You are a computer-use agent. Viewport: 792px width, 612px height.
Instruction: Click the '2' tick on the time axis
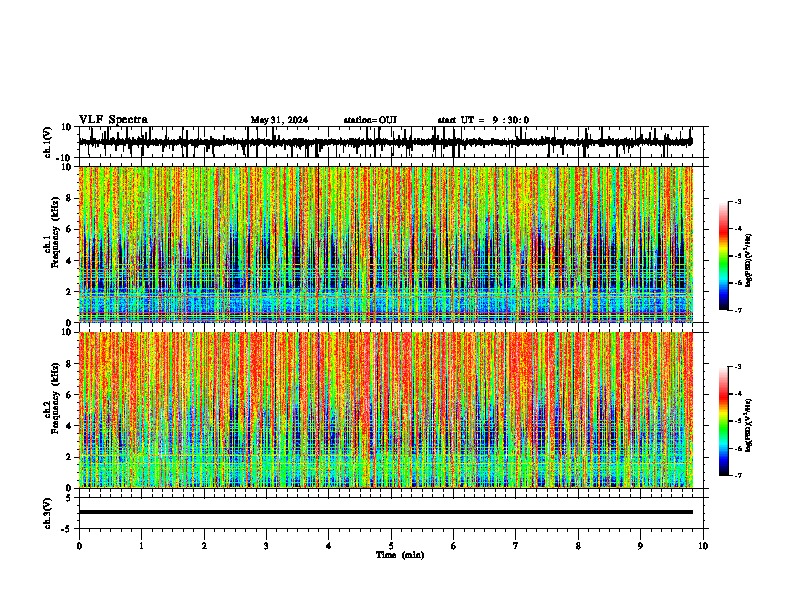204,546
